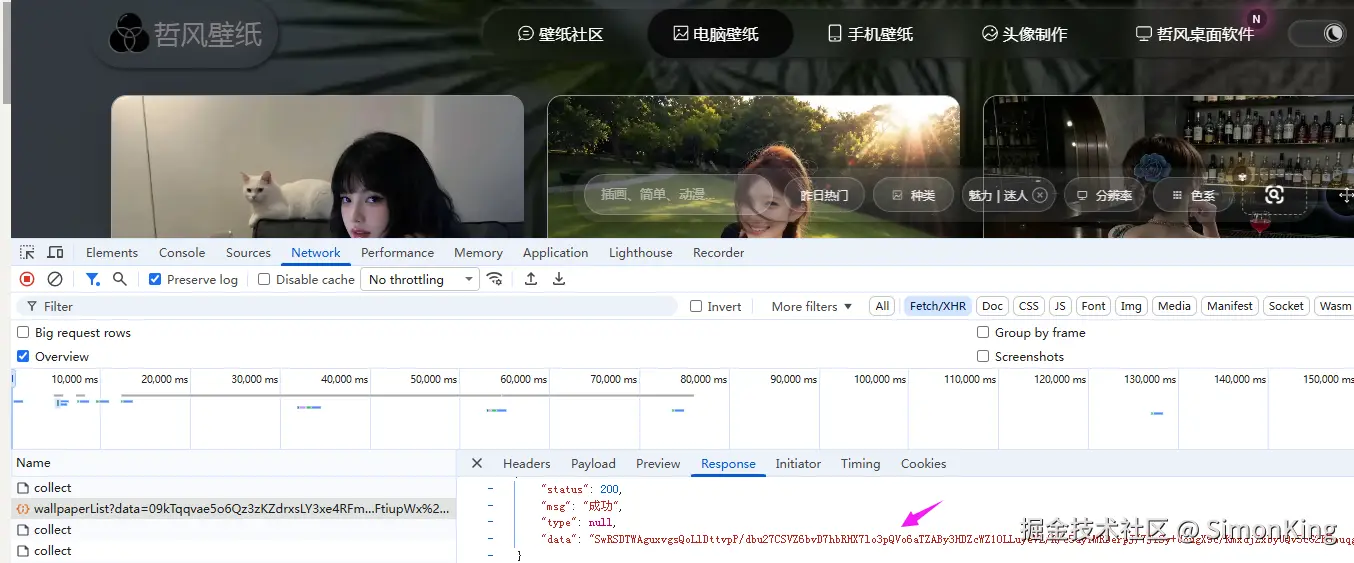Screen dimensions: 1354x563
Task: Remove the 魅力 | 迷人 filter tag
Action: click(x=1040, y=195)
